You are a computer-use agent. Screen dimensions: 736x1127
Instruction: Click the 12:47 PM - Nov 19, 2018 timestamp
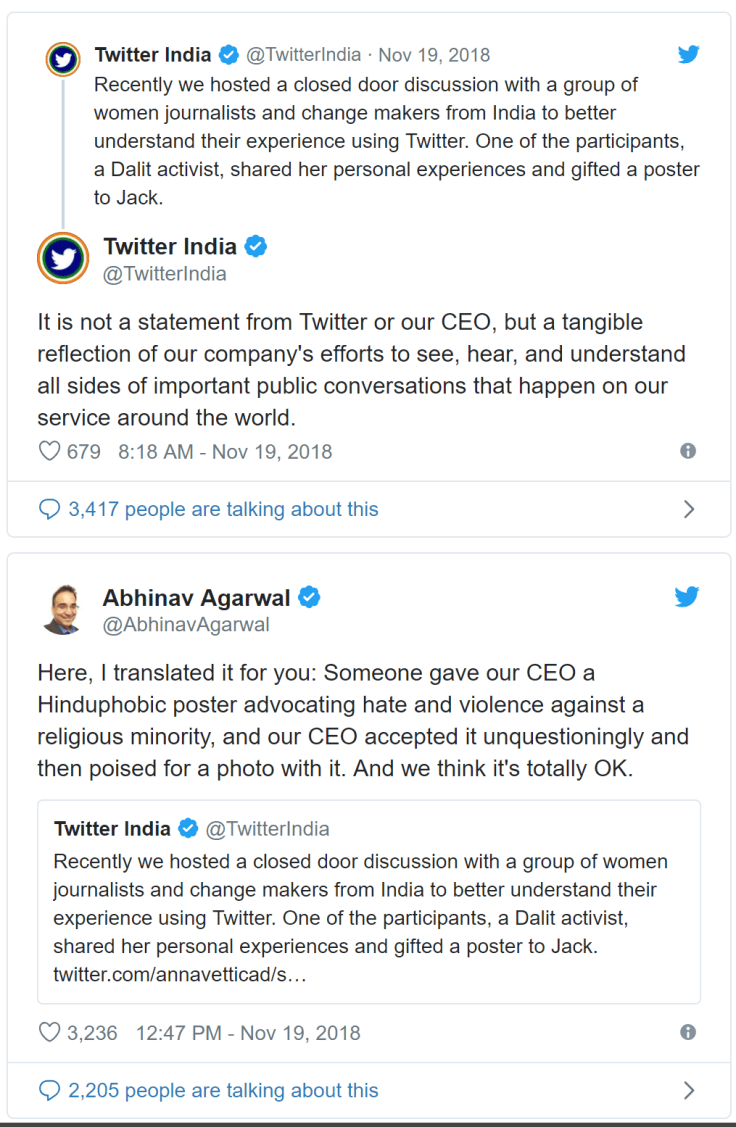click(248, 1032)
